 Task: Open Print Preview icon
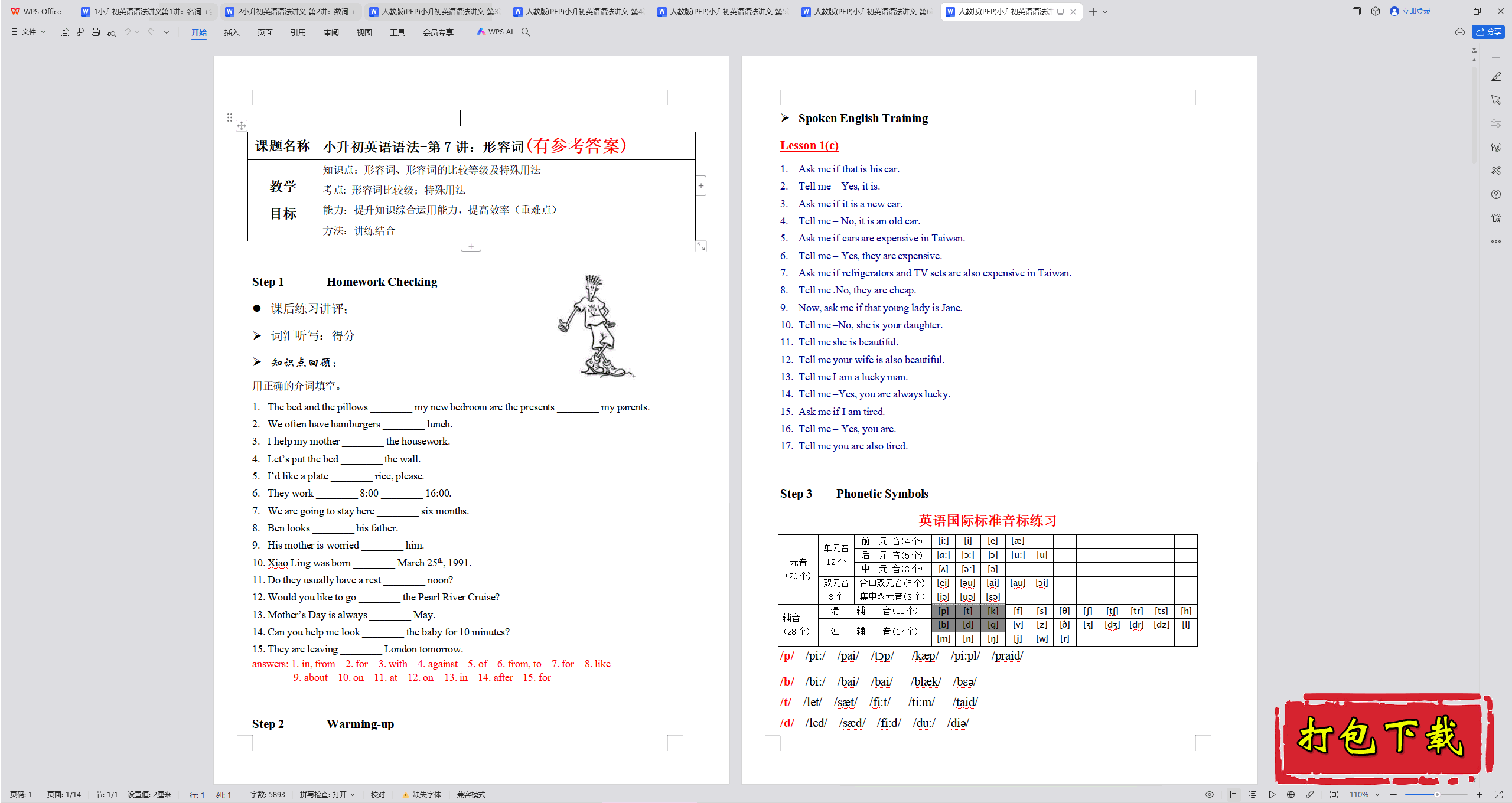coord(111,32)
